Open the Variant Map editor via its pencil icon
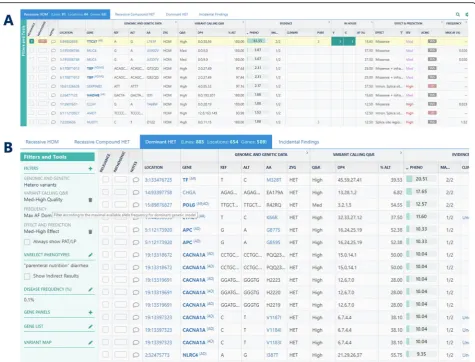 tap(90, 342)
